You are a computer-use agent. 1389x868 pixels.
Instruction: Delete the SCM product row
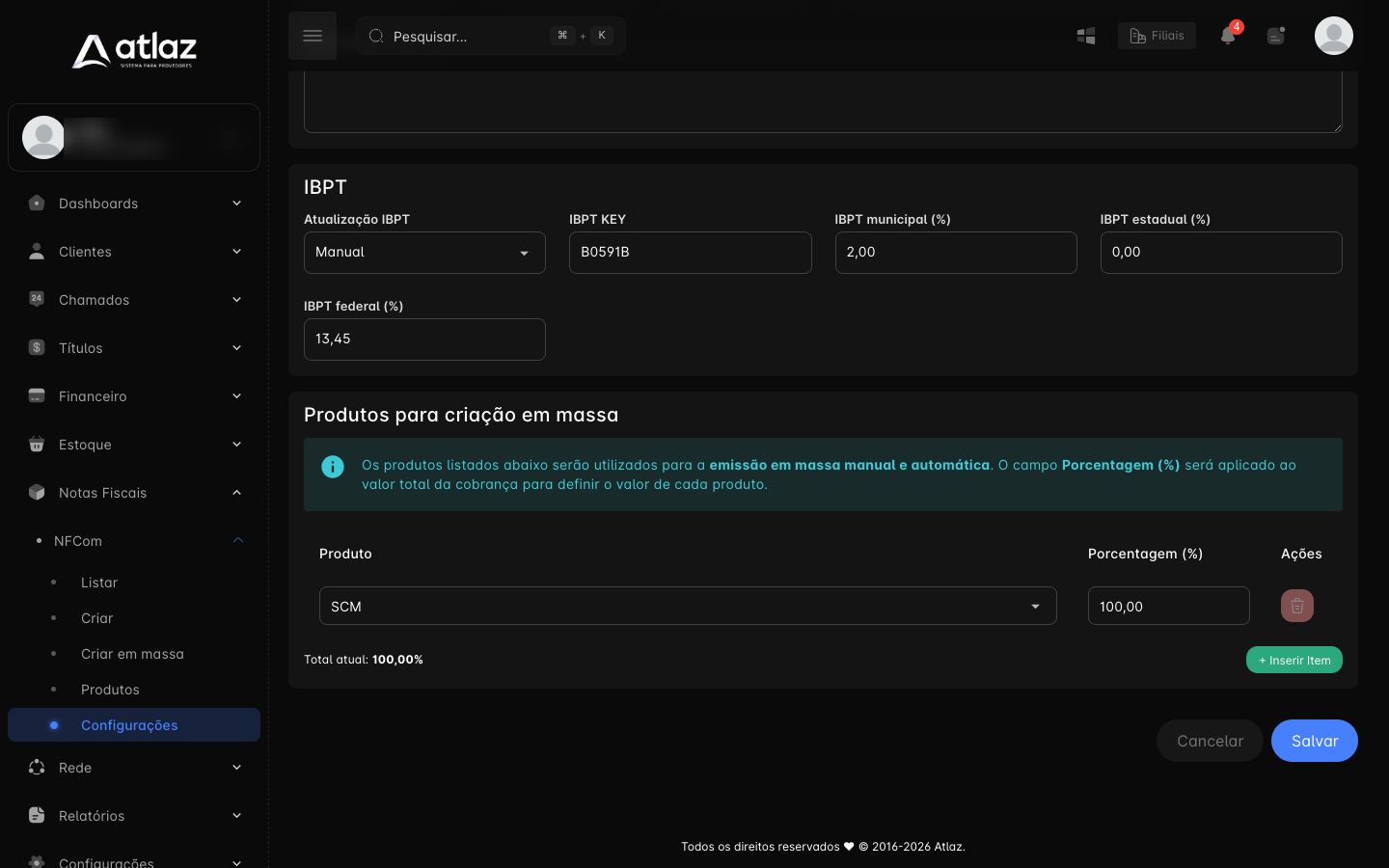(x=1297, y=606)
